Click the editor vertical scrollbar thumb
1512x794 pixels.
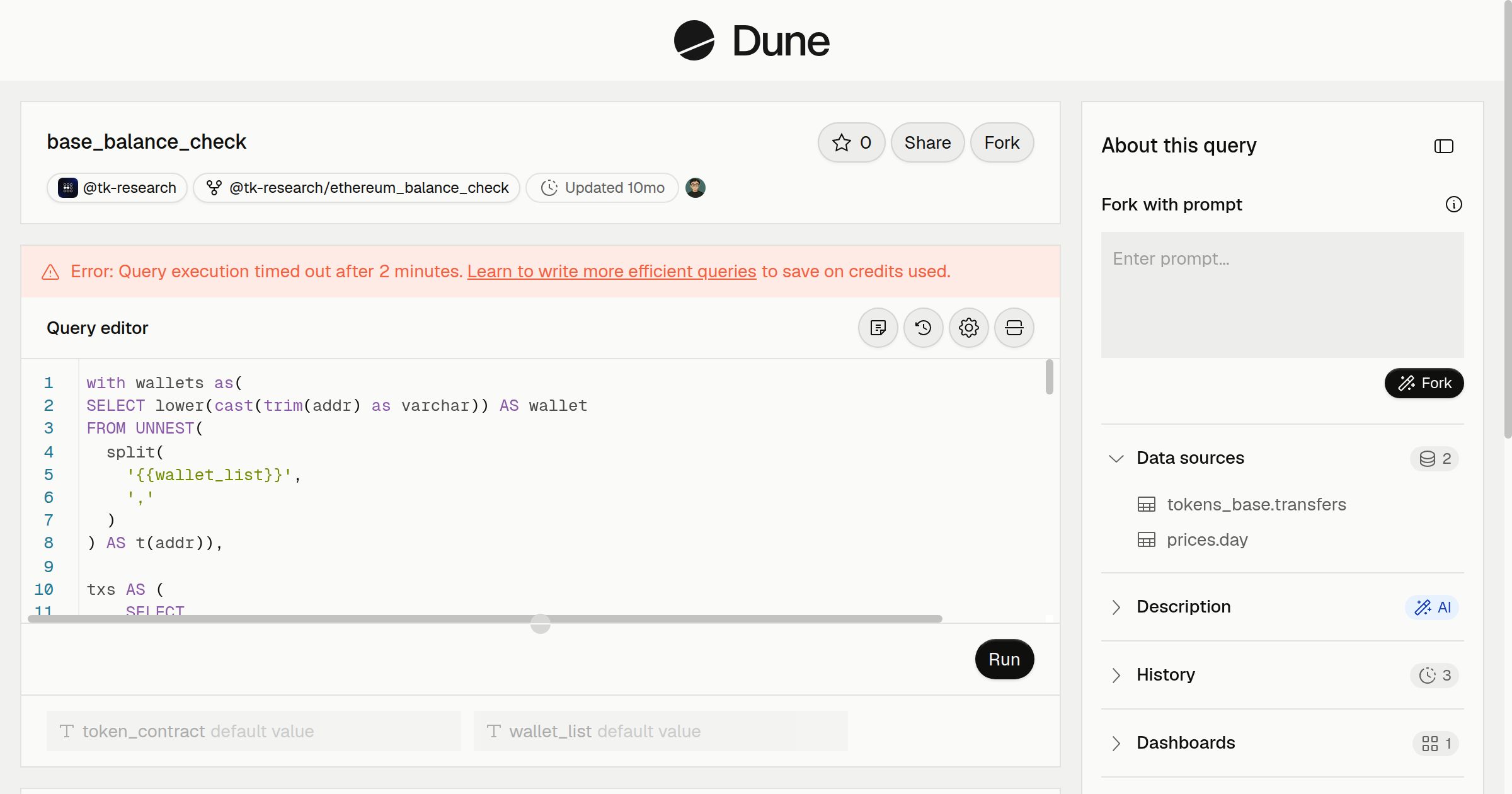coord(1049,377)
